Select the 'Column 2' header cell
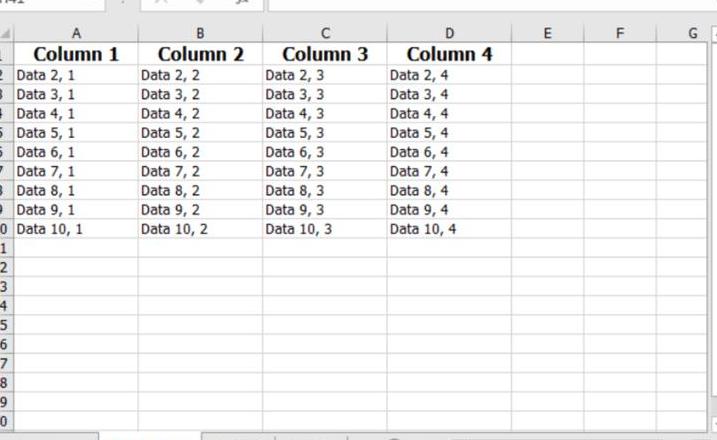 click(x=200, y=54)
